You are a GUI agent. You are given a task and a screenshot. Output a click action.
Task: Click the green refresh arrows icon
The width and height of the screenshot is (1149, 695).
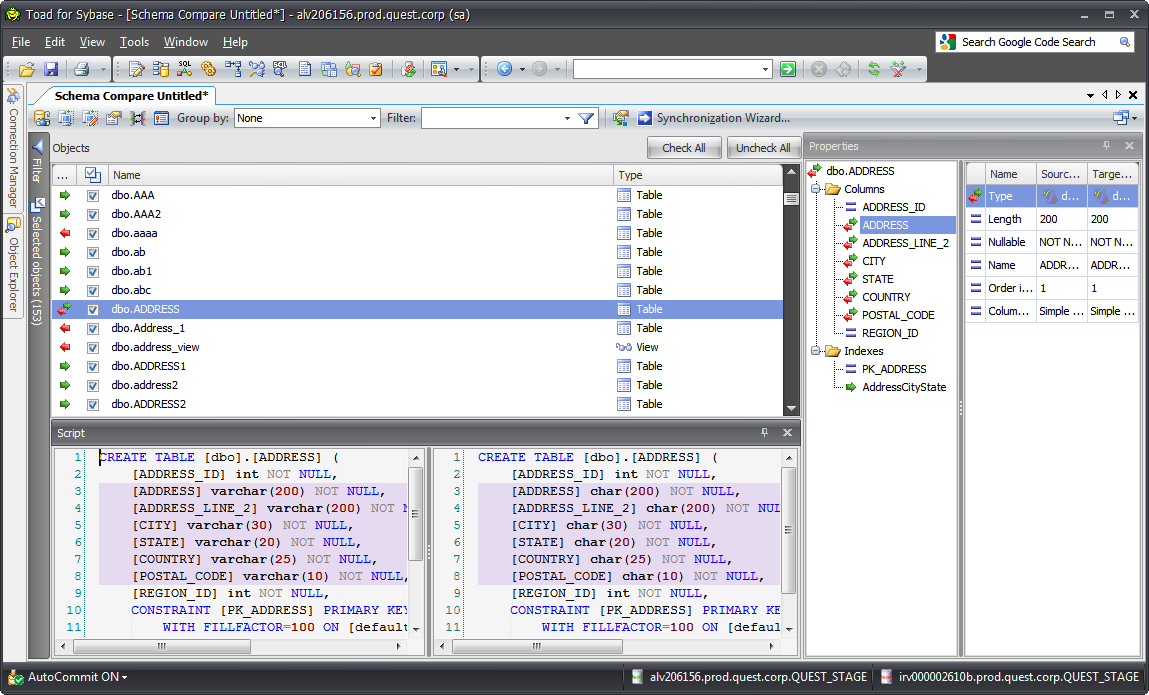873,69
